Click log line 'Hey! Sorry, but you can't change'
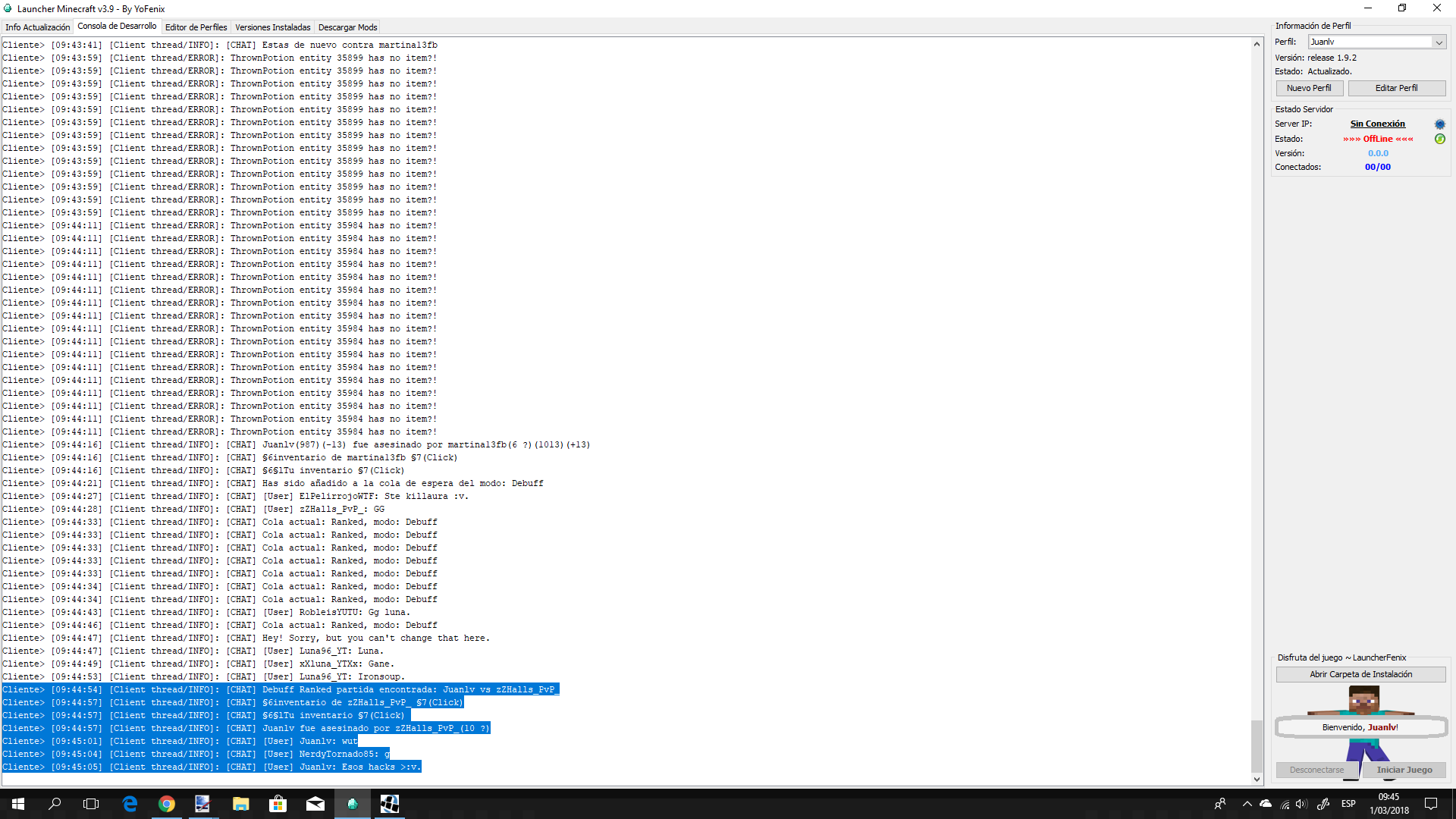 pos(246,639)
